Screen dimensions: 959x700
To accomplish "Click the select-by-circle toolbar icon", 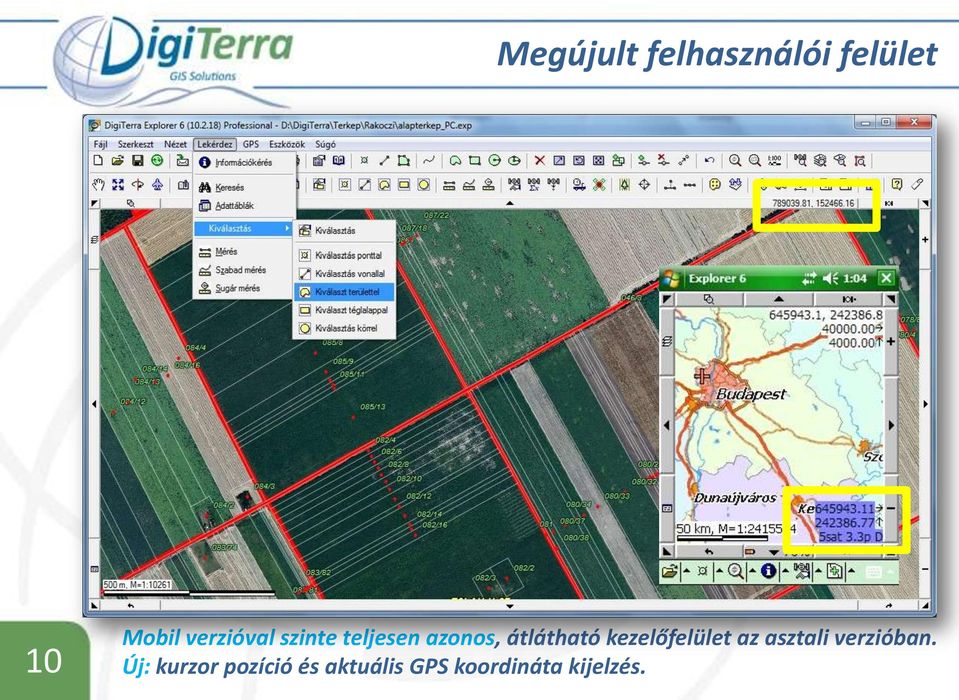I will pyautogui.click(x=424, y=184).
